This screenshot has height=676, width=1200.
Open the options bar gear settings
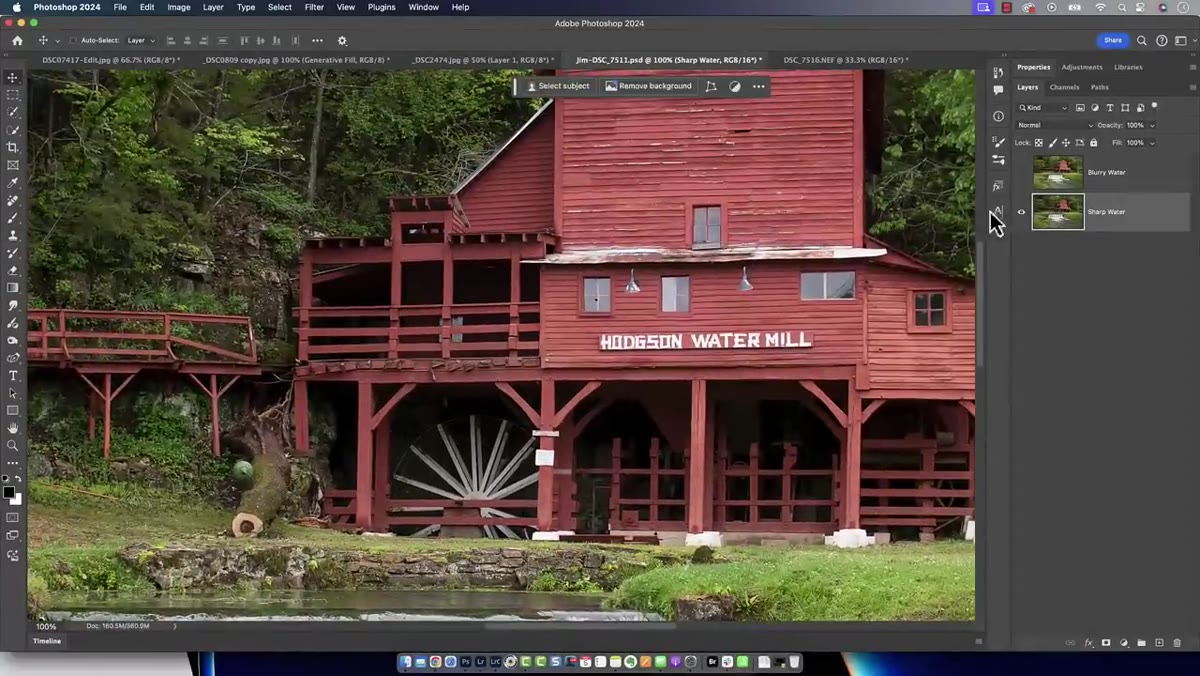[x=342, y=41]
